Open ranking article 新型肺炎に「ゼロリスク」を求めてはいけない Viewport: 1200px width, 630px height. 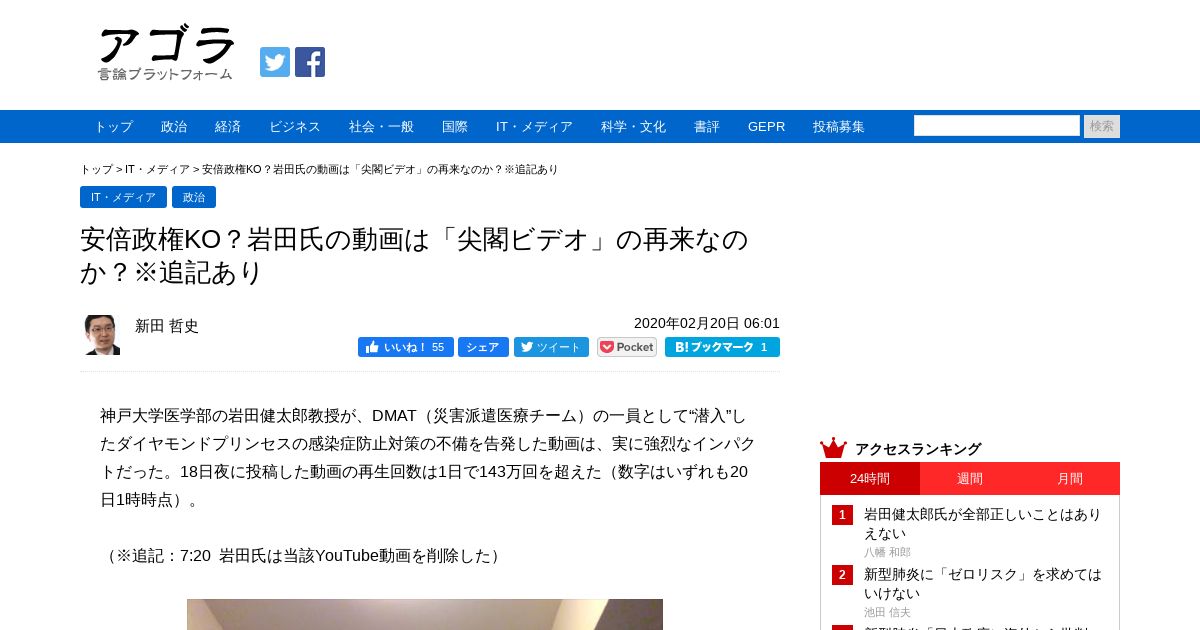coord(982,583)
